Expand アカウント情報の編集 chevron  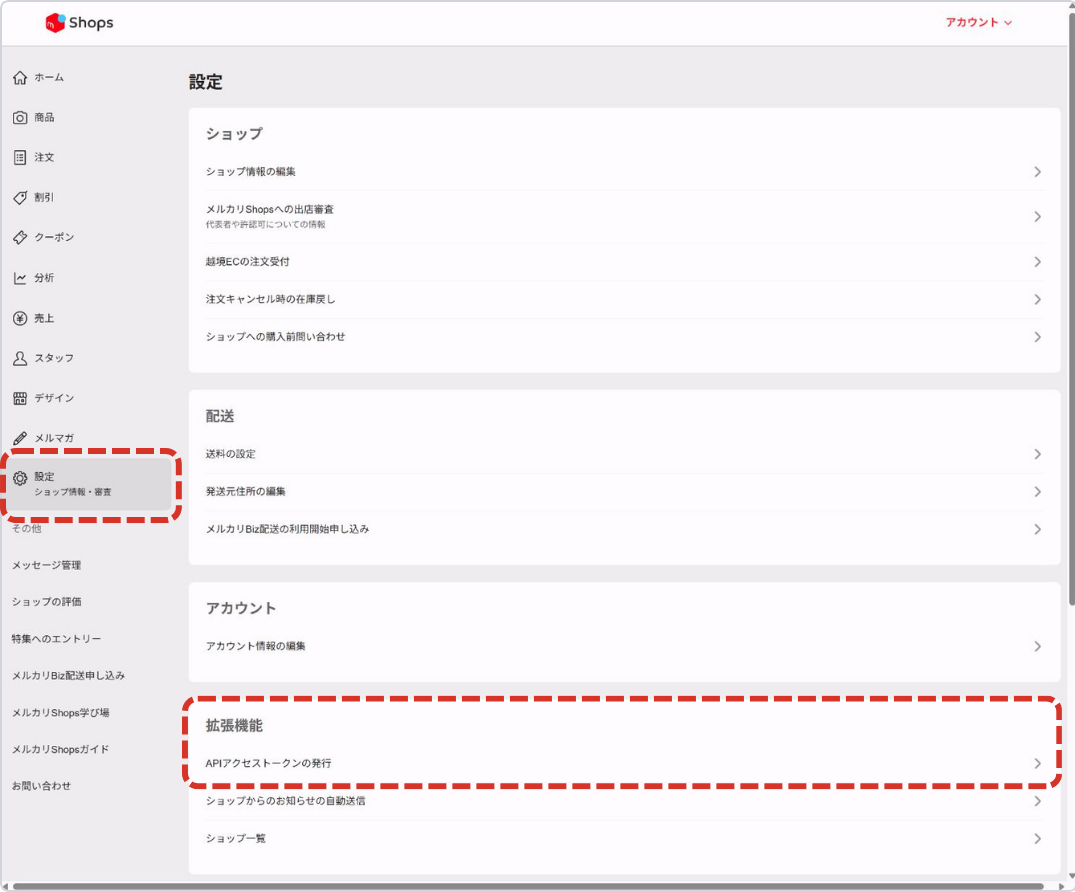tap(1037, 647)
